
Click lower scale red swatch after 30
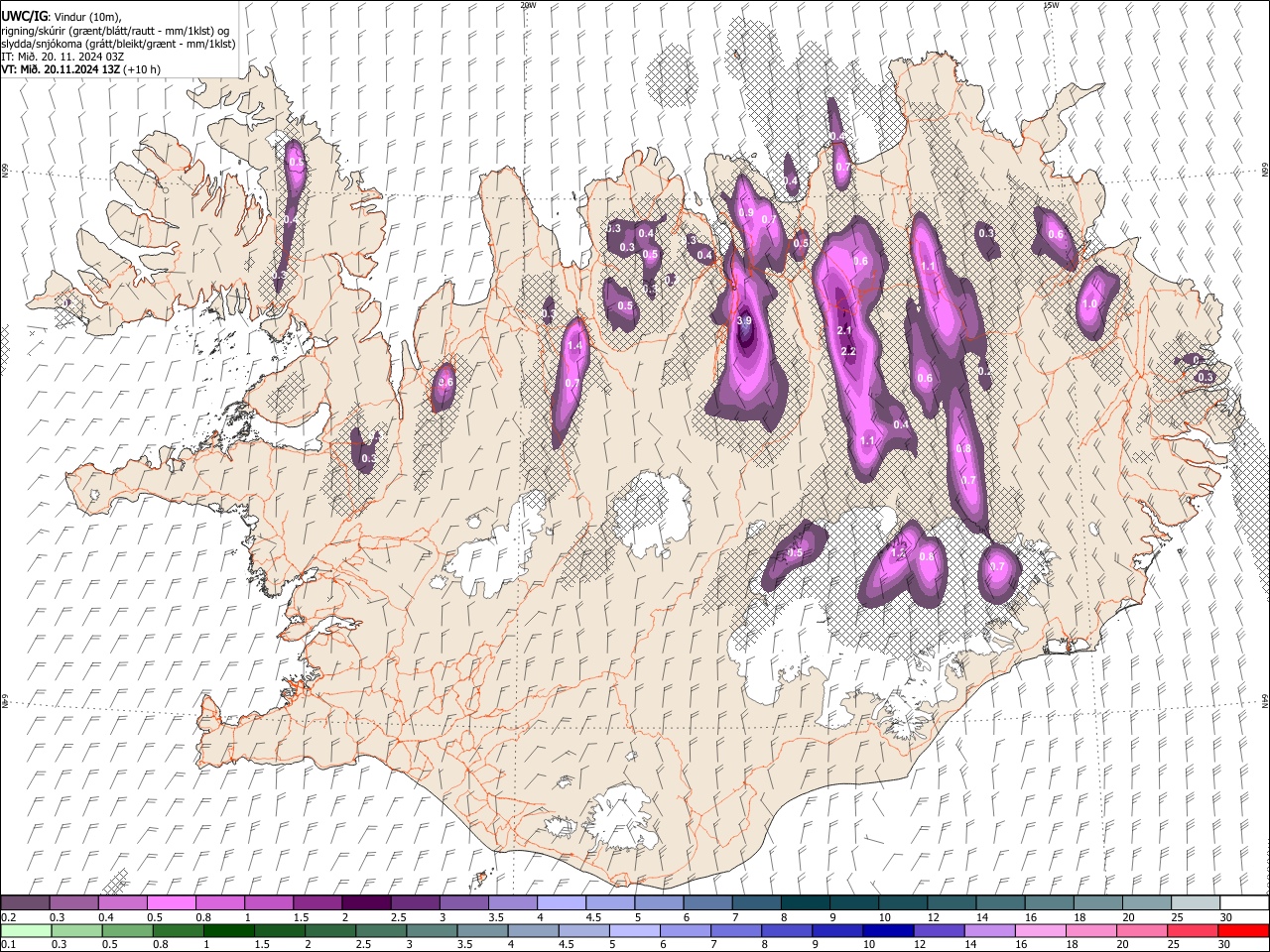pos(1243,930)
